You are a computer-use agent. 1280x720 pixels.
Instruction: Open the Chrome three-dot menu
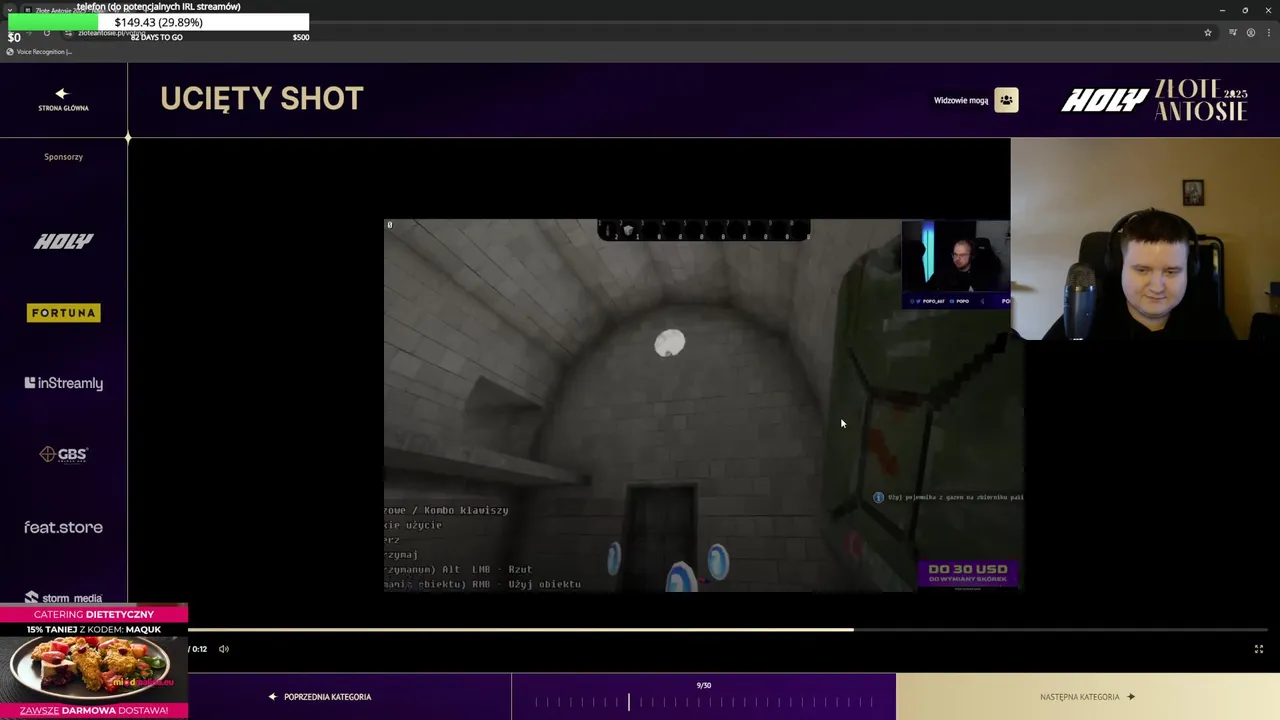1267,33
